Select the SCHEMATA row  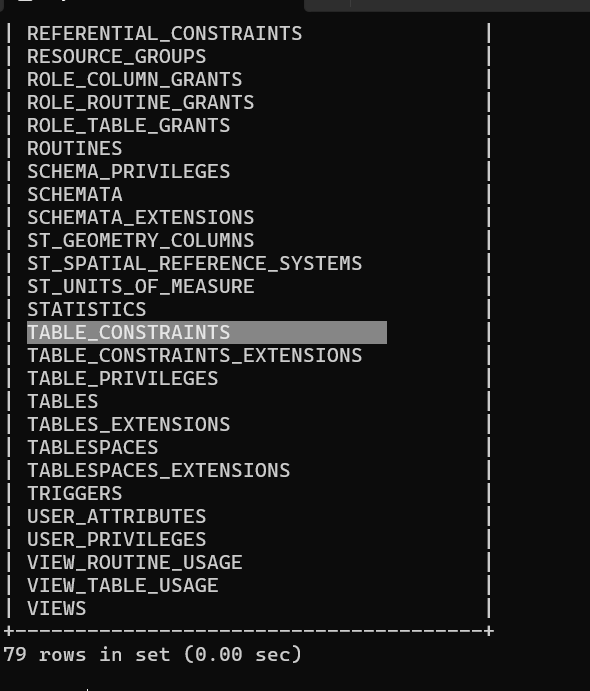click(x=75, y=194)
